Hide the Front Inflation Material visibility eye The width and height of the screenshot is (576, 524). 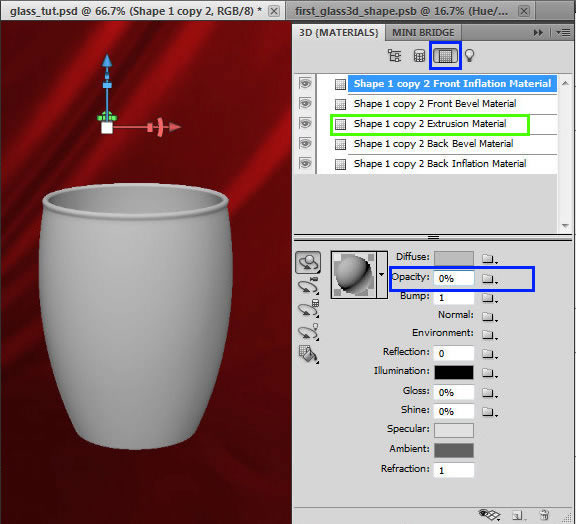tap(305, 83)
